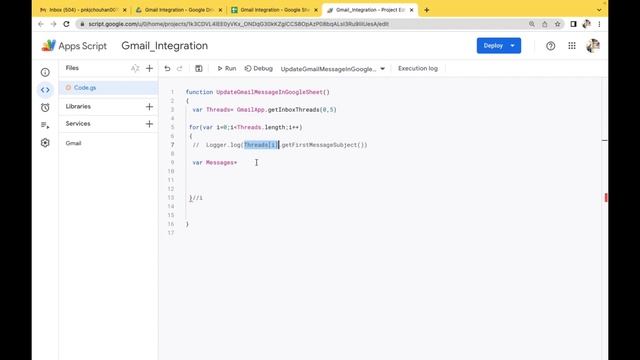Add a library with plus icon
The height and width of the screenshot is (360, 640).
pyautogui.click(x=149, y=107)
